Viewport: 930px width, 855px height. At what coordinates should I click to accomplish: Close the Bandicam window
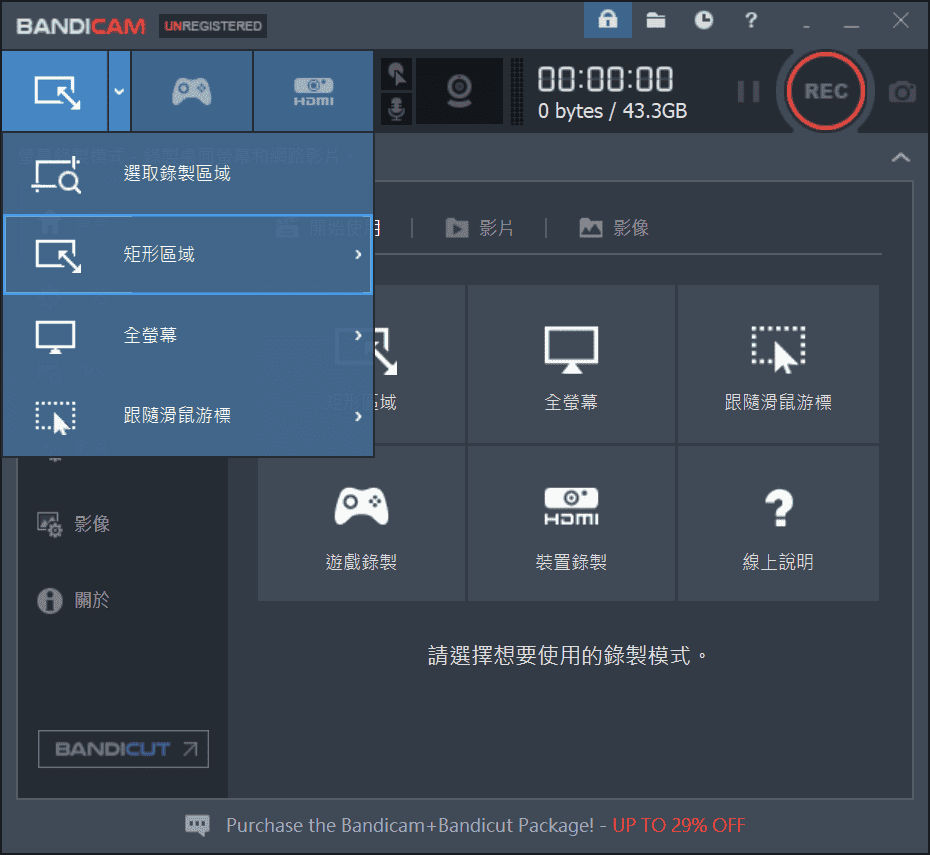pyautogui.click(x=900, y=20)
